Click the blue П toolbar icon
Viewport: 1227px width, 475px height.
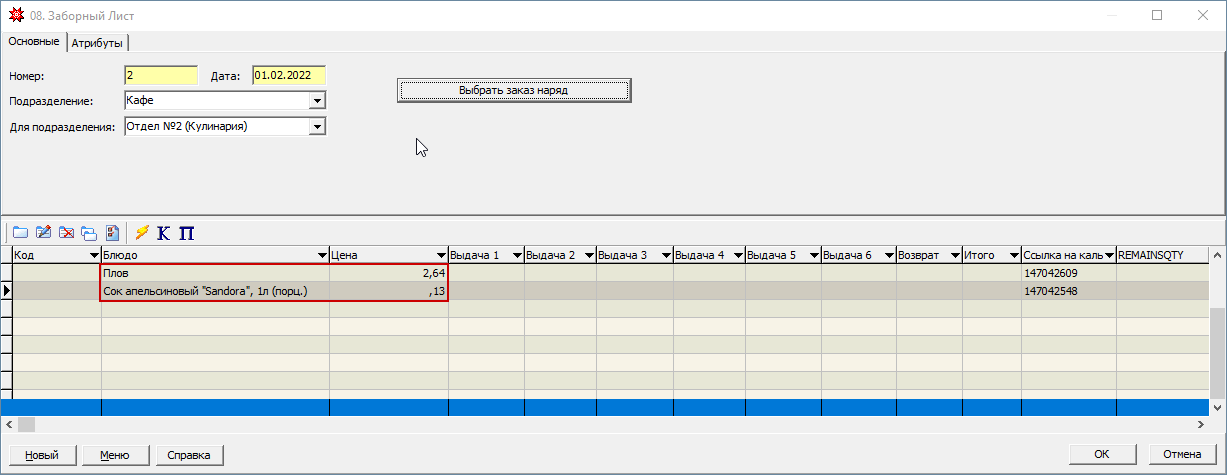tap(186, 233)
